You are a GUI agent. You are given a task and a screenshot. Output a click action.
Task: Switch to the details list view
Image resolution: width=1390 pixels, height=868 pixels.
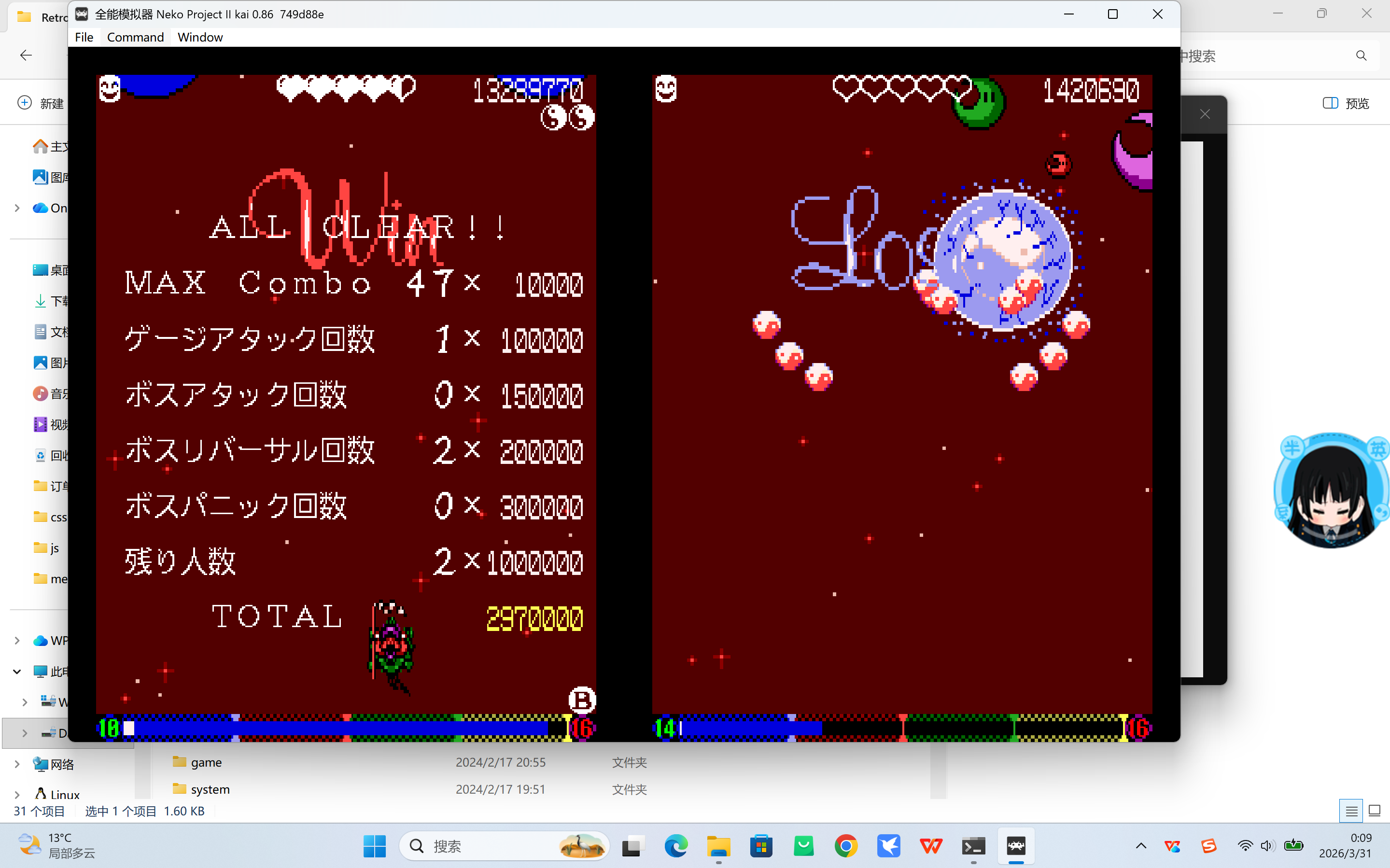click(x=1351, y=811)
